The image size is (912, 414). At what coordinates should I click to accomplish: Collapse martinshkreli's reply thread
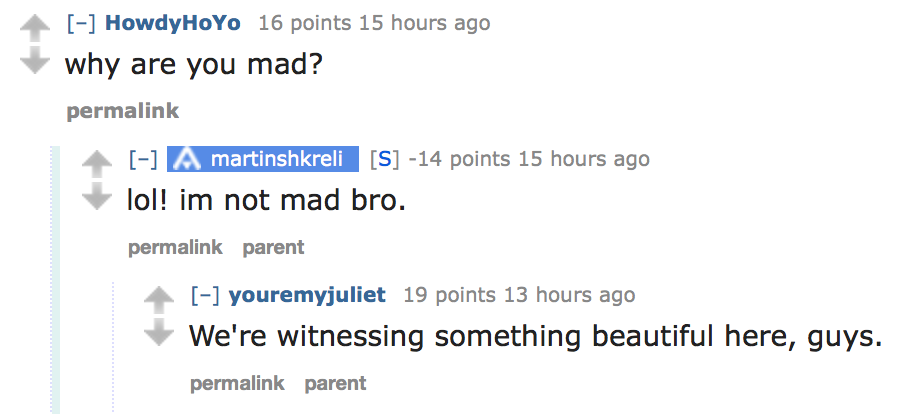click(142, 159)
